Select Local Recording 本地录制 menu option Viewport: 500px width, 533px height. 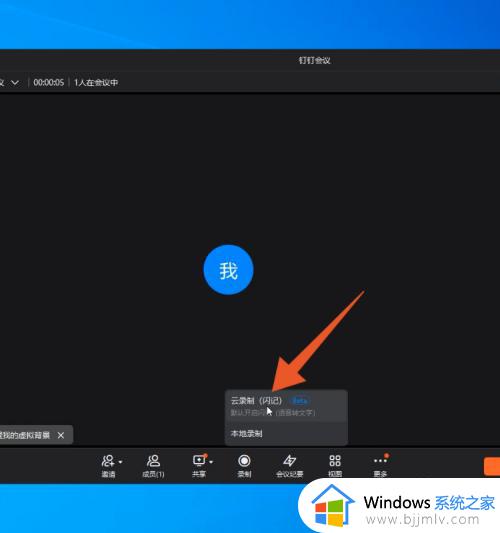point(286,434)
